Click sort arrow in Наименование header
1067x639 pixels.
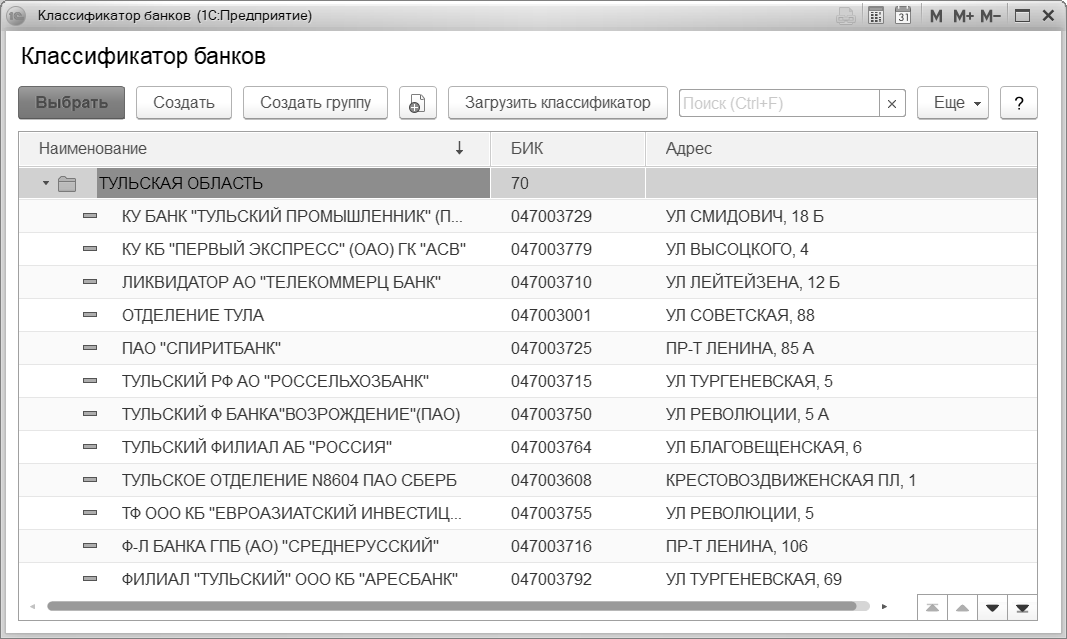pos(459,148)
